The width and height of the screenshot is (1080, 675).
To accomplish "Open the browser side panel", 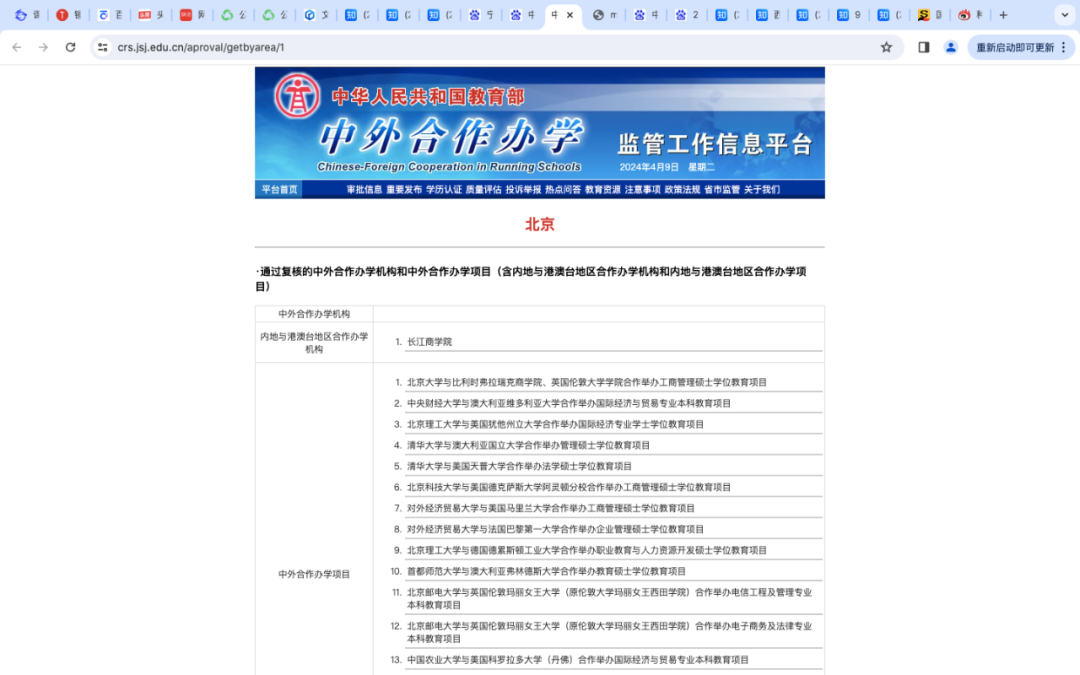I will (924, 48).
